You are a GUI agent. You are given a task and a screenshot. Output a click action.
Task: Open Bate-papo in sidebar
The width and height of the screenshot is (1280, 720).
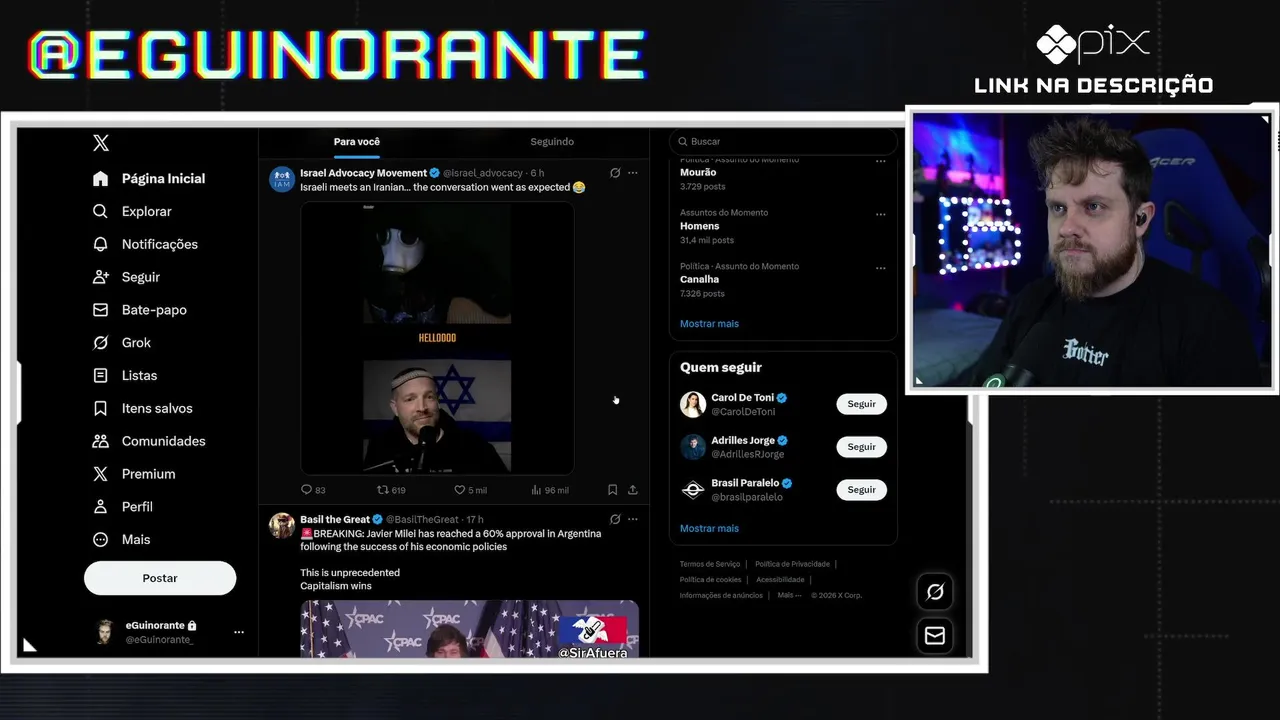pyautogui.click(x=140, y=310)
